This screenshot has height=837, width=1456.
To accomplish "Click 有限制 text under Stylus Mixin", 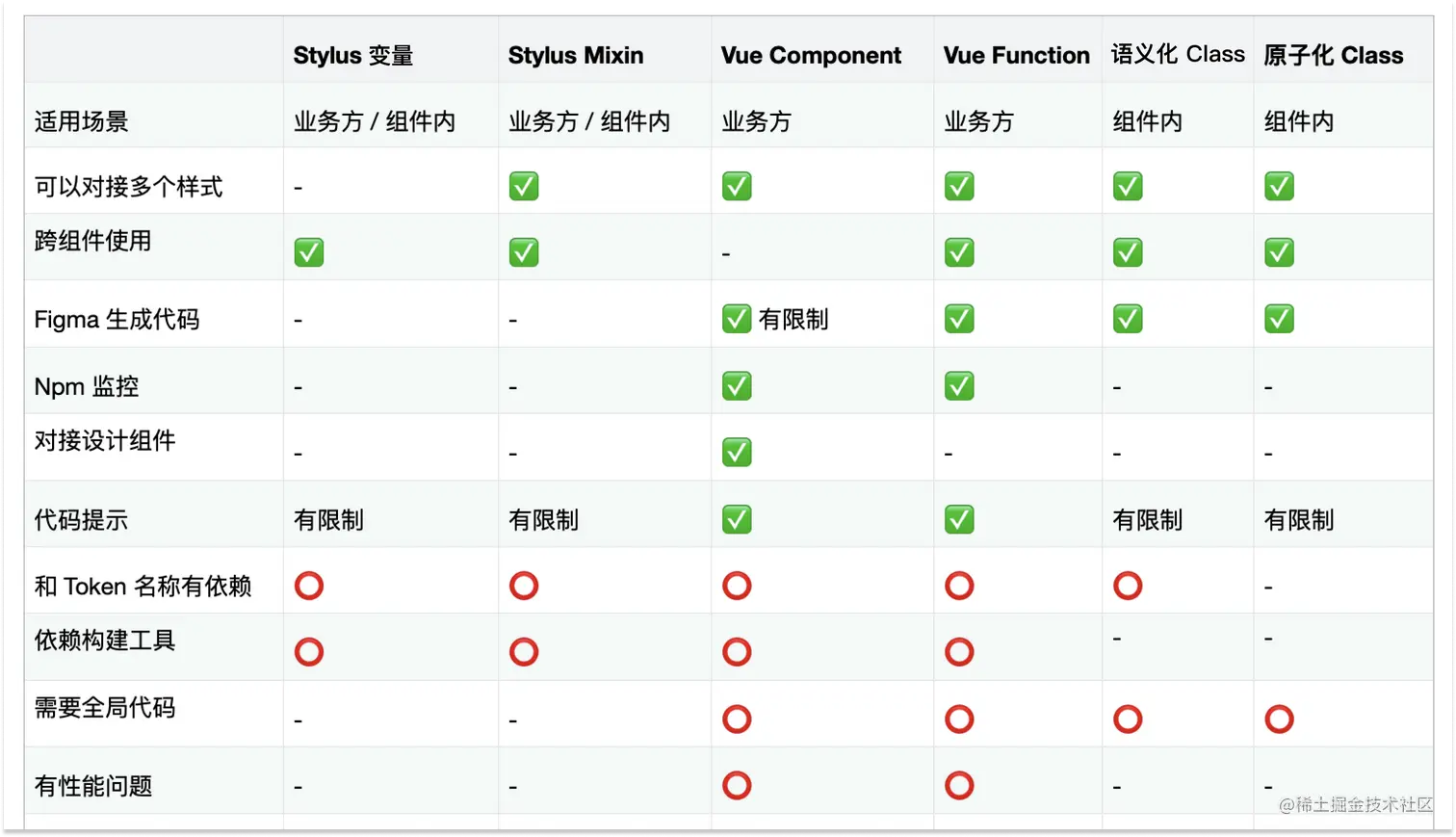I will click(543, 520).
